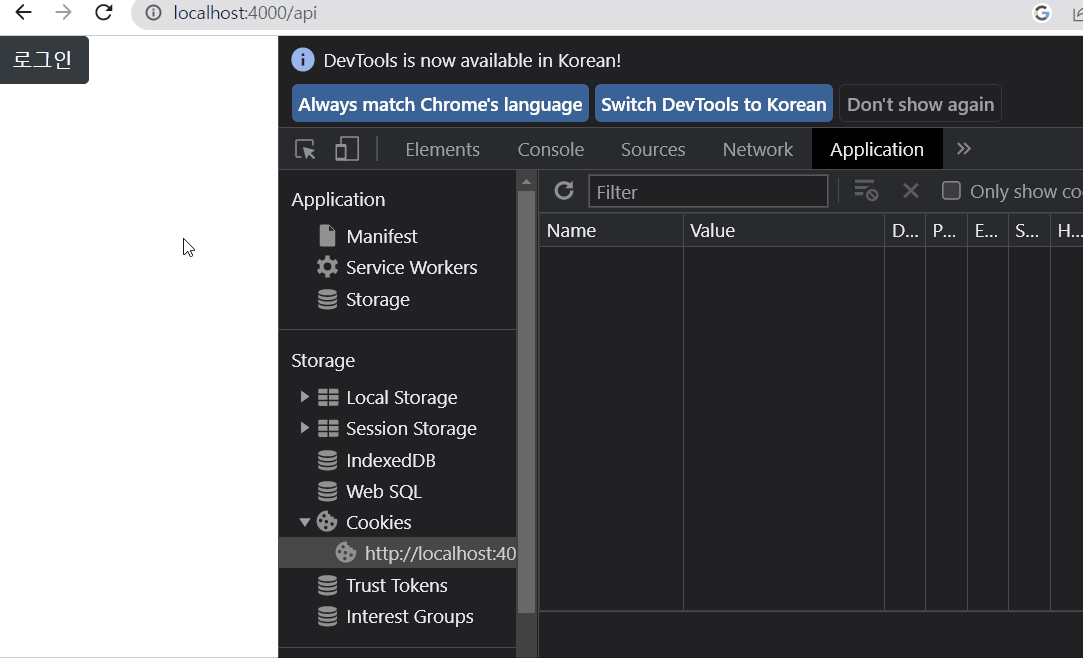
Task: Select the Application tab
Action: pos(876,149)
